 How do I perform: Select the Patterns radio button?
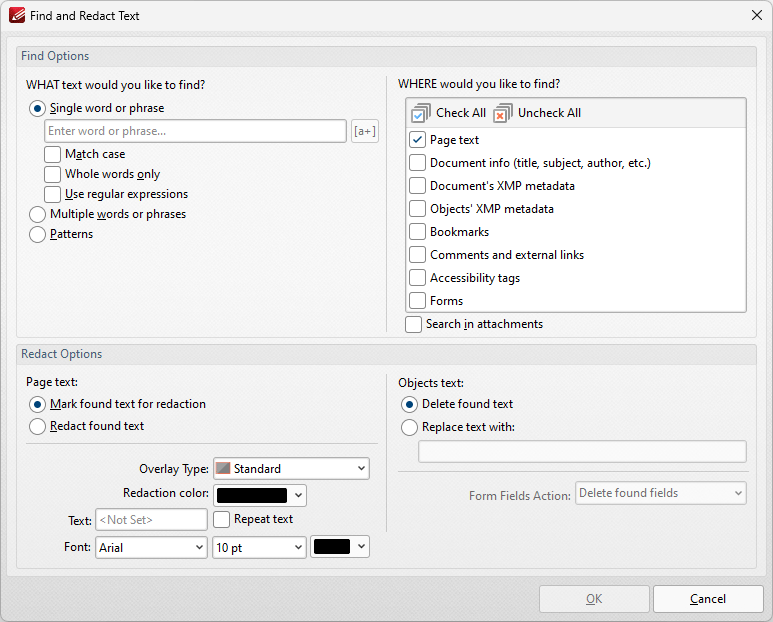(37, 234)
